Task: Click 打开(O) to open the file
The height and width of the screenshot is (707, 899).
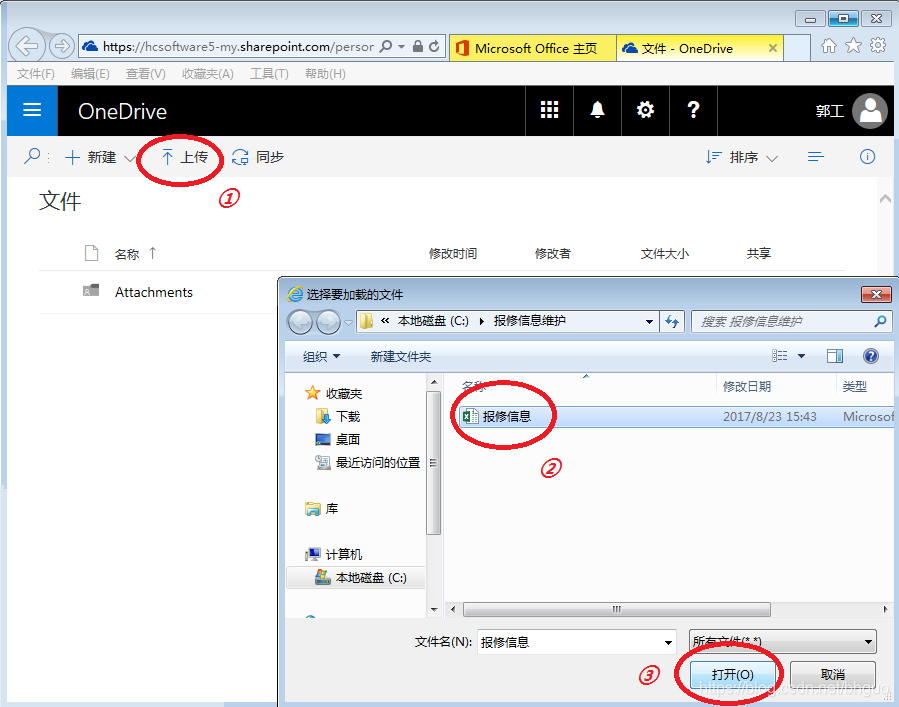Action: coord(733,674)
